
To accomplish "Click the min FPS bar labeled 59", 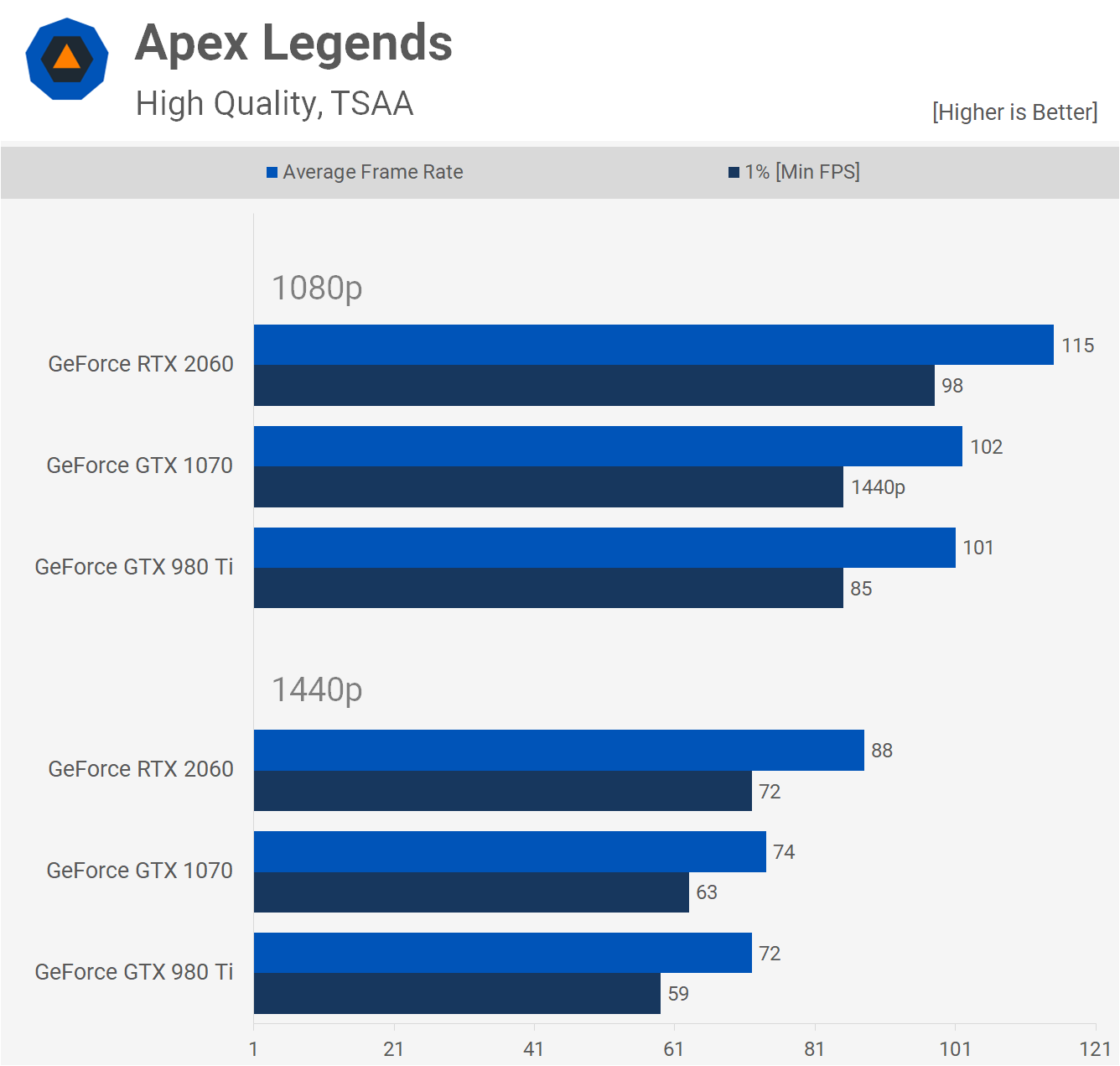I will coord(457,994).
